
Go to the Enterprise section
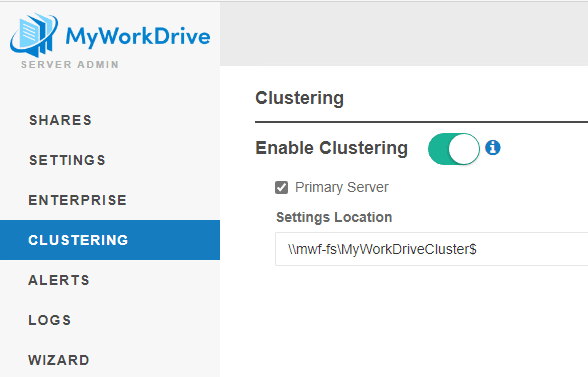pyautogui.click(x=110, y=200)
